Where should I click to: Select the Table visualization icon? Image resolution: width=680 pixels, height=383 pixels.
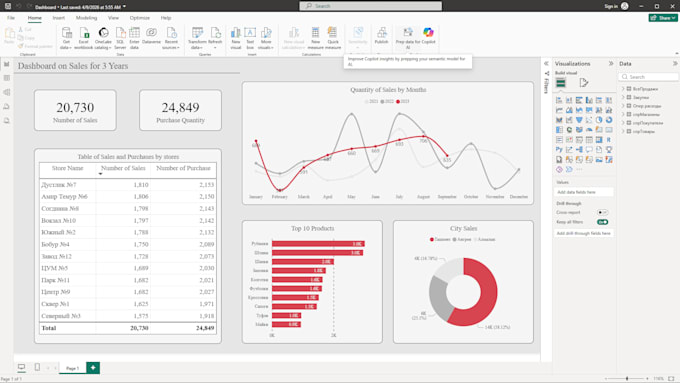(x=589, y=140)
